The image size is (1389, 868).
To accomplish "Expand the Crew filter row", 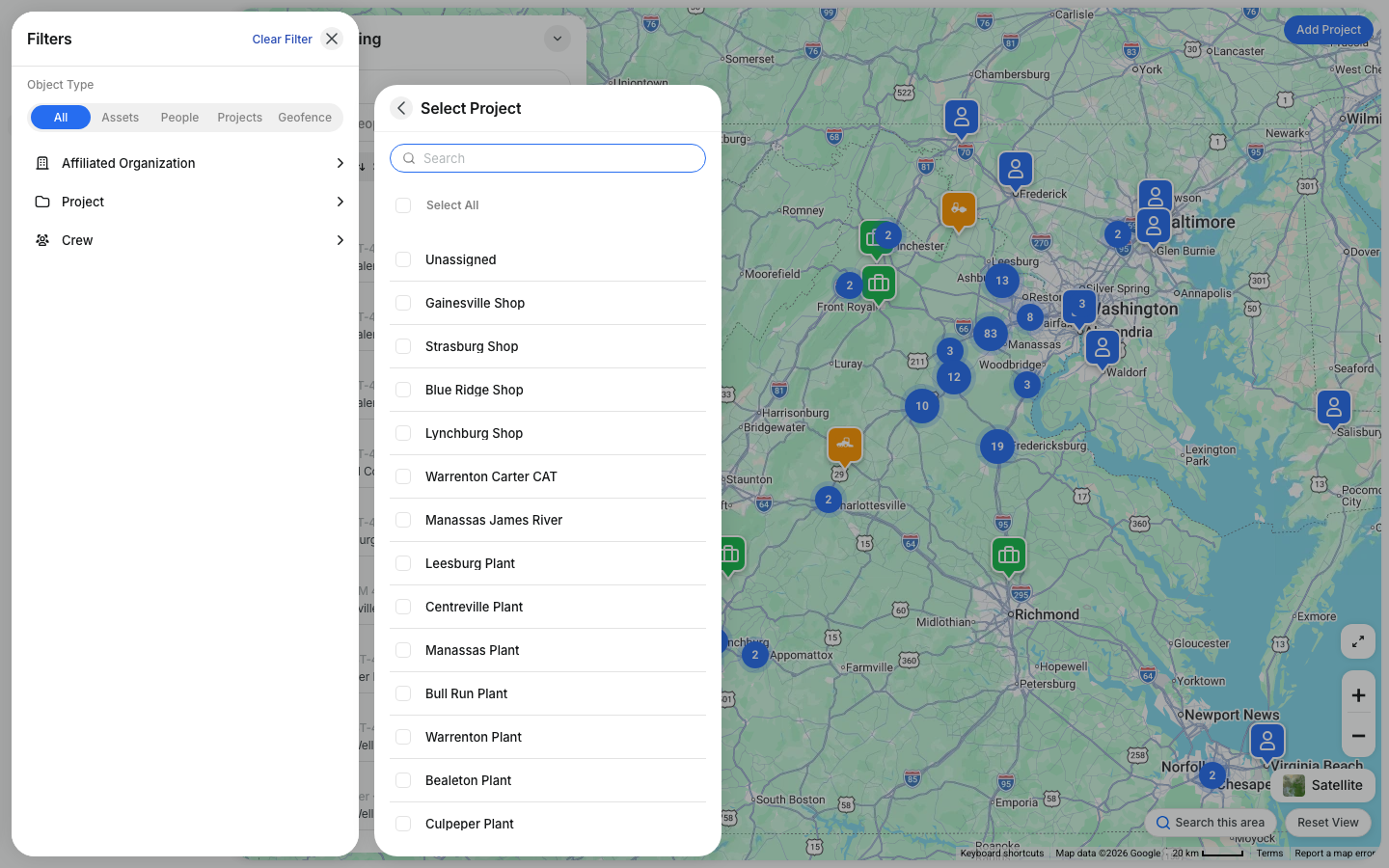I will [x=185, y=240].
